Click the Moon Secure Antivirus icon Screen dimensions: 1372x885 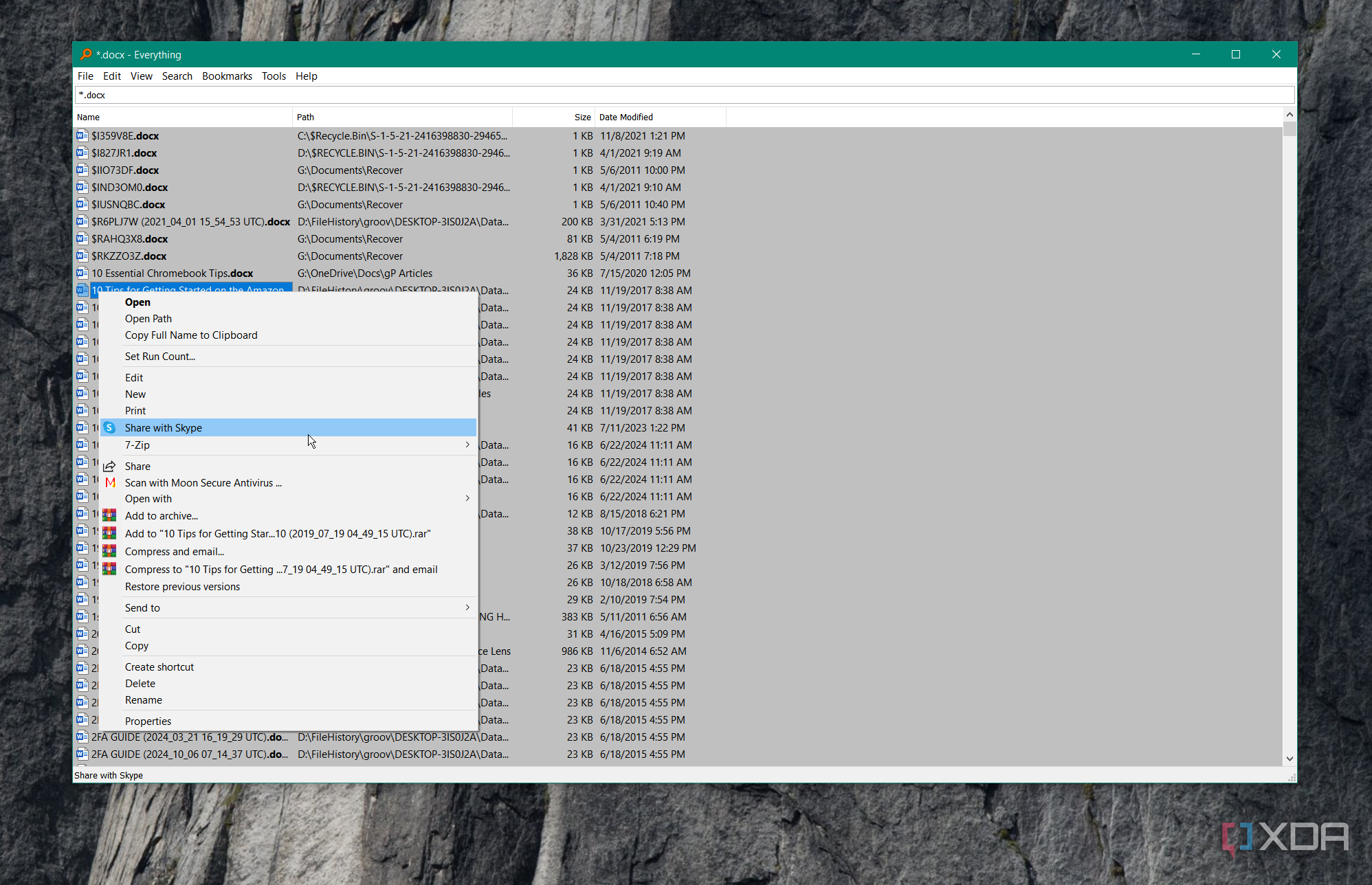point(110,482)
